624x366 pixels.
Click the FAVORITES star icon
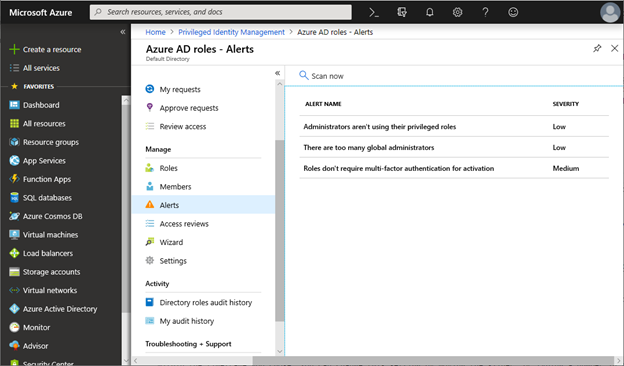tap(14, 86)
